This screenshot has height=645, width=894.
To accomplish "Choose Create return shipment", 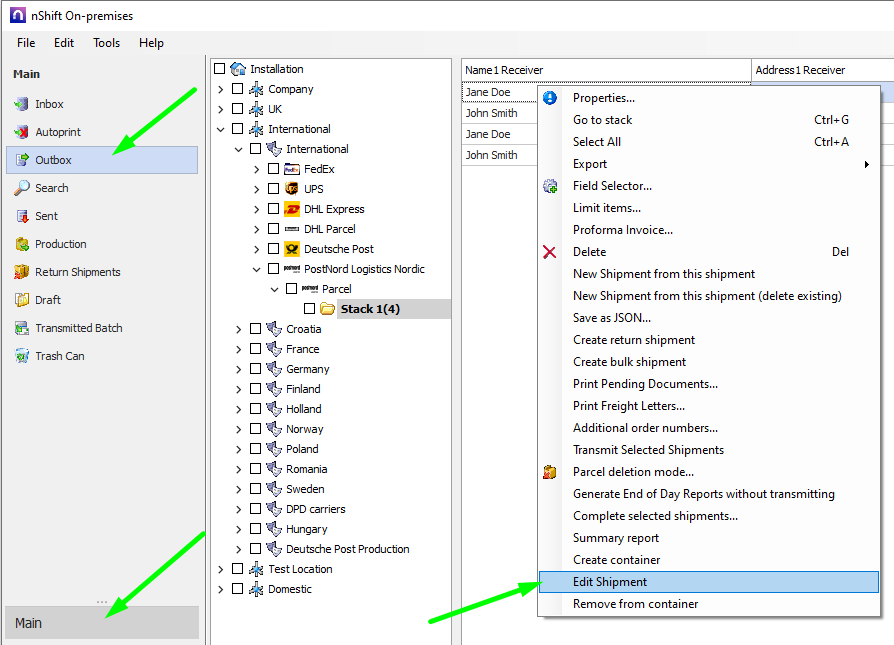I will coord(709,340).
